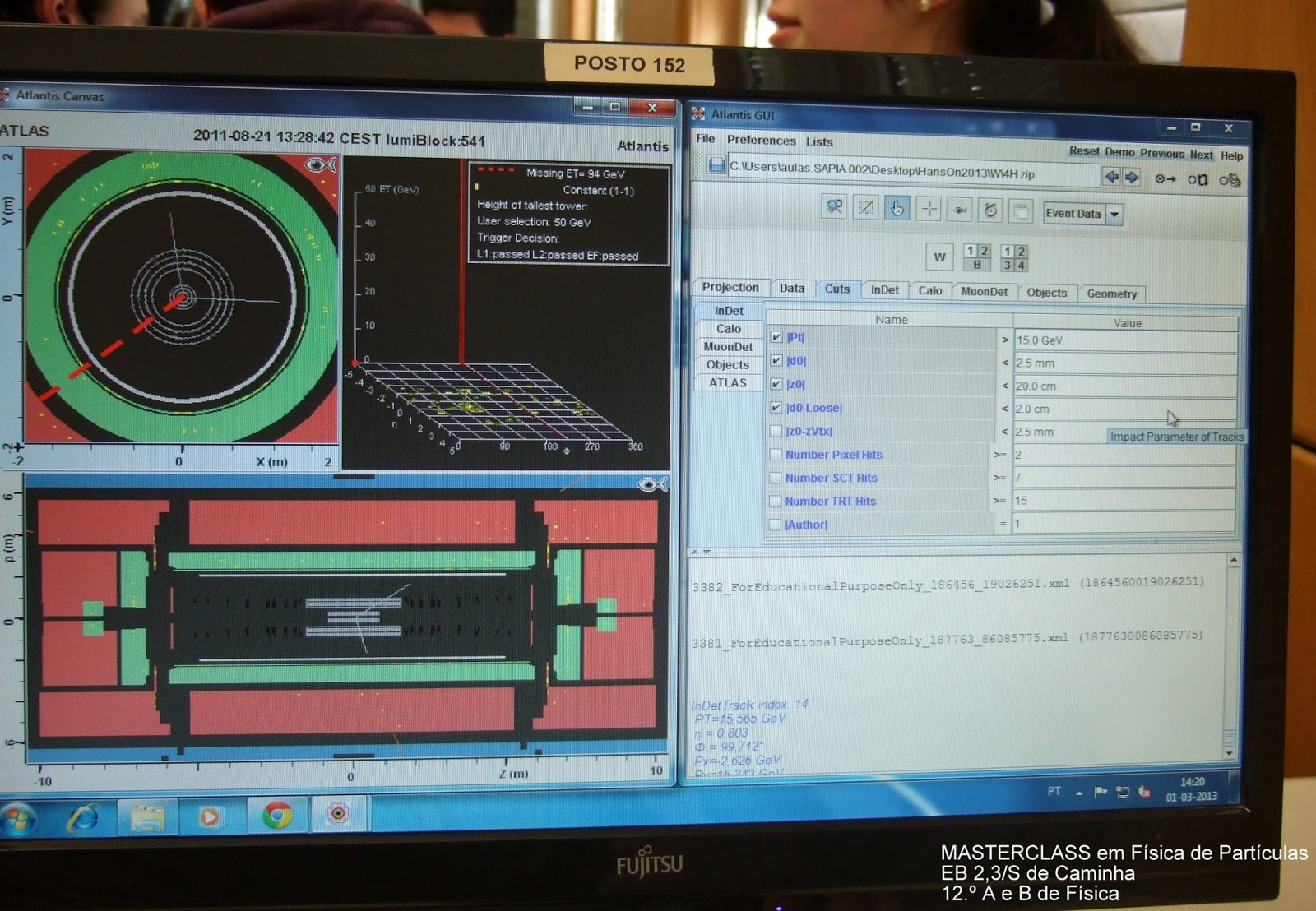Uncheck the |z0| cut checkbox
Viewport: 1316px width, 911px height.
(776, 384)
